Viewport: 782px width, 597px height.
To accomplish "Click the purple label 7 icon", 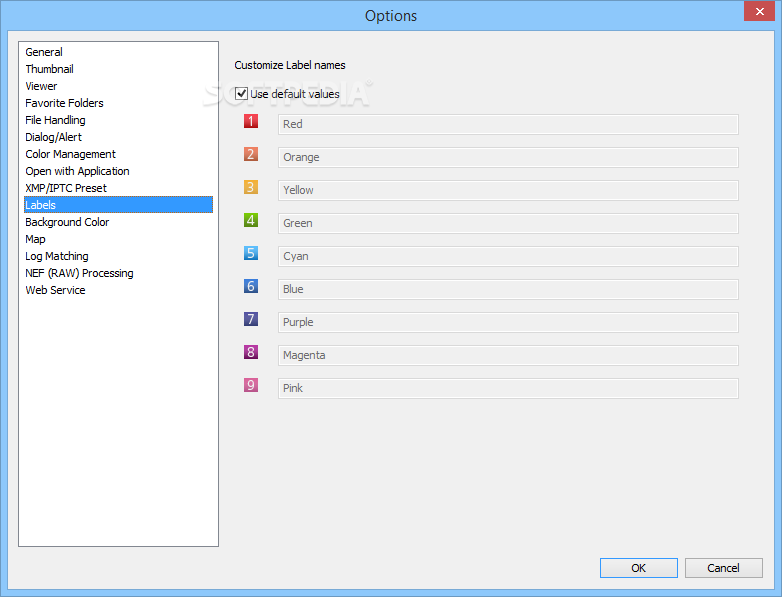I will point(251,319).
